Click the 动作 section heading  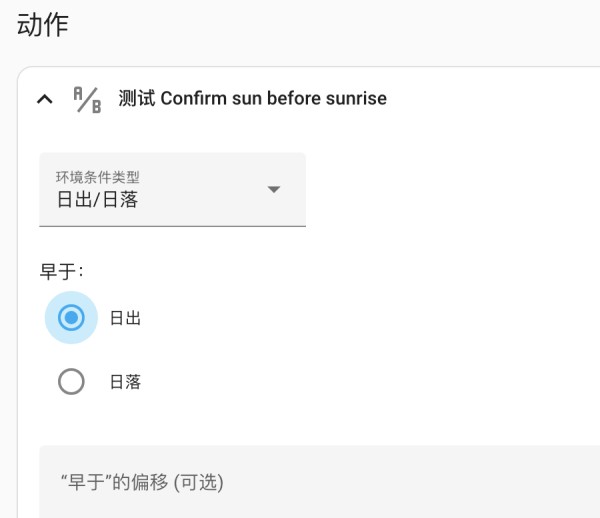click(42, 25)
